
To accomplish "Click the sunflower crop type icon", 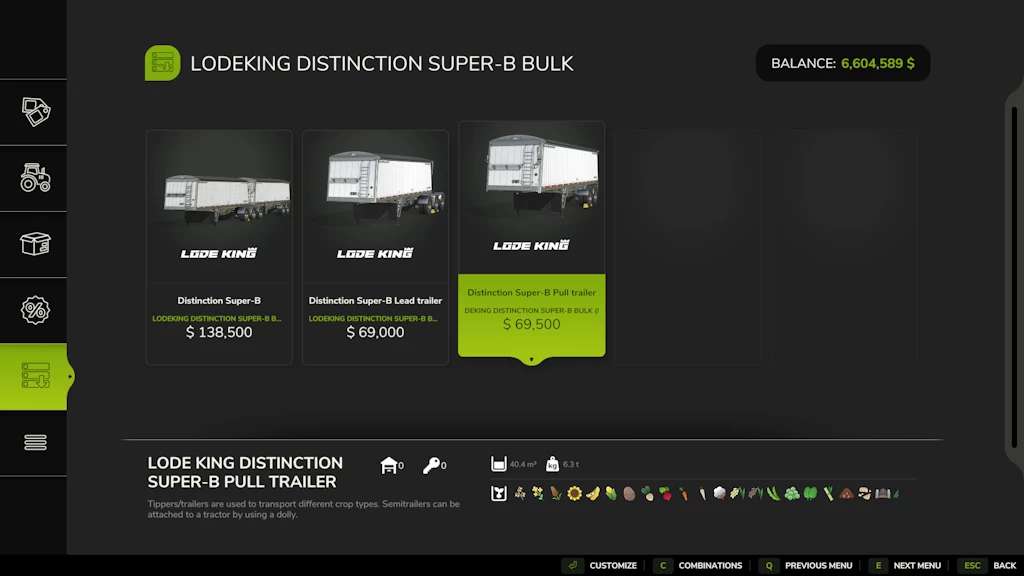I will (x=574, y=493).
